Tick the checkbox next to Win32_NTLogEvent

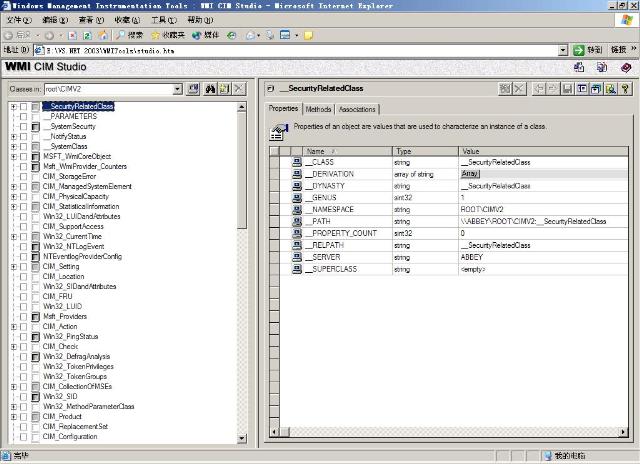tap(24, 246)
